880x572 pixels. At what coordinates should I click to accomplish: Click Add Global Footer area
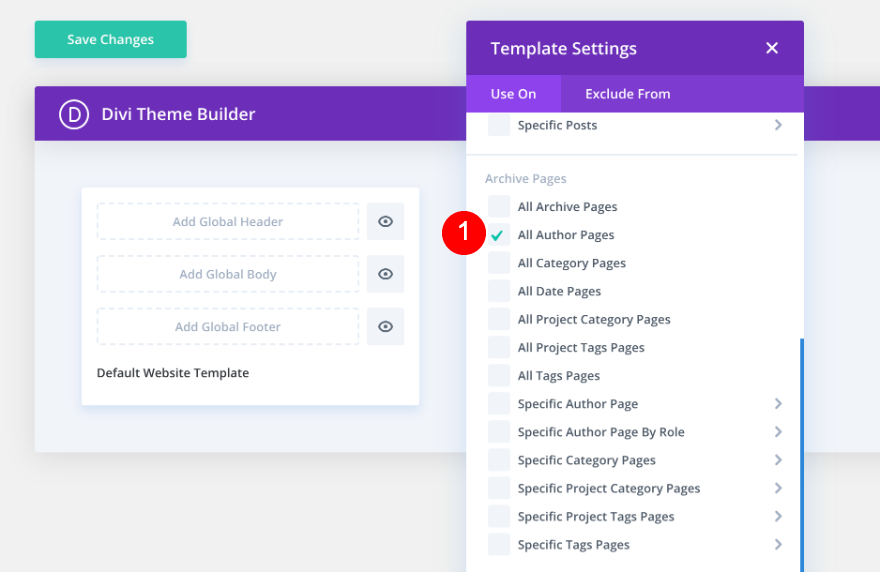coord(228,327)
